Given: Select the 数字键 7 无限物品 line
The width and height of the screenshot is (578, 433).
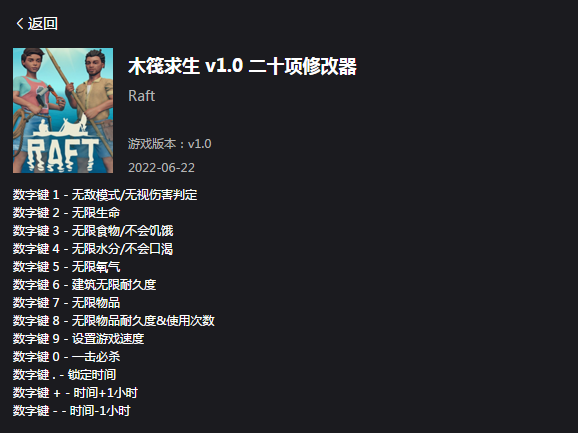Looking at the screenshot, I should (66, 303).
